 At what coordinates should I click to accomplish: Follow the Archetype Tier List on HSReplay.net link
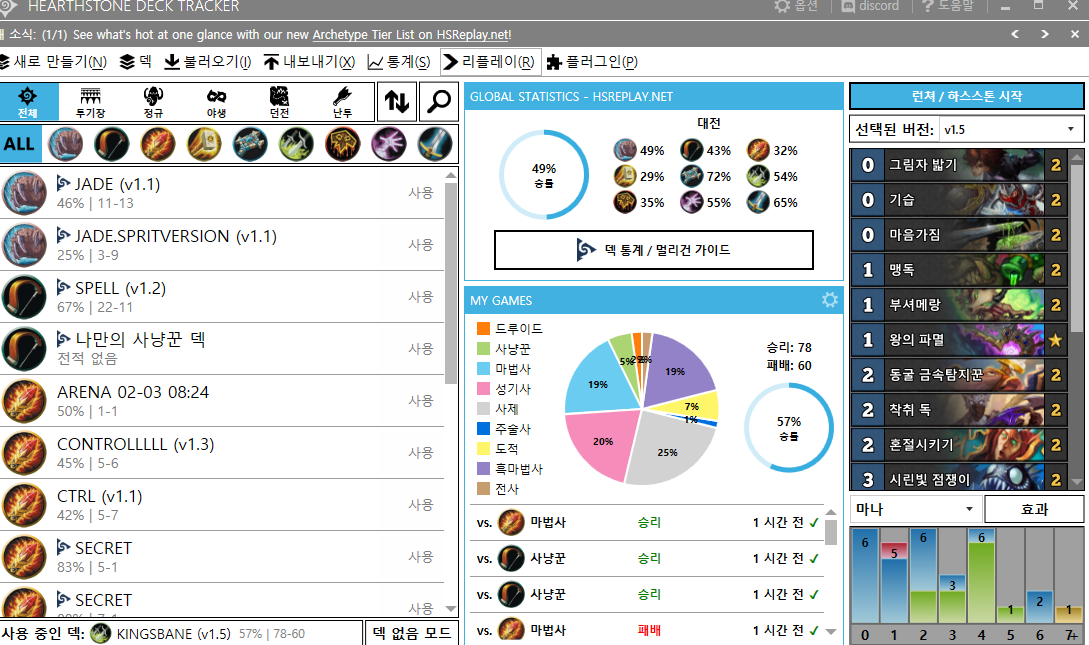410,35
